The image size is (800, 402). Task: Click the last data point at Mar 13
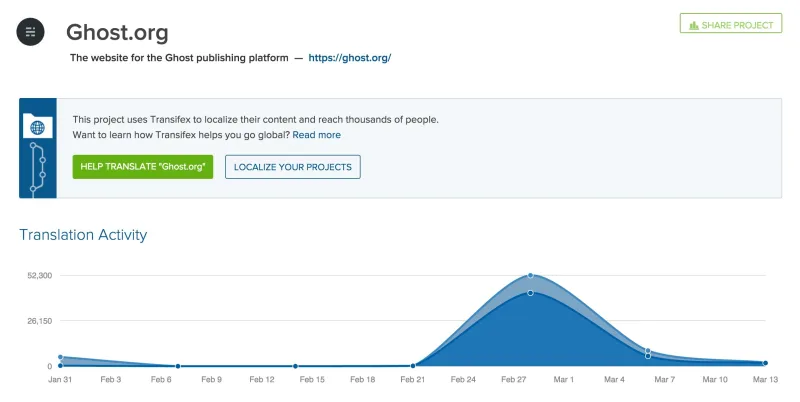[765, 363]
